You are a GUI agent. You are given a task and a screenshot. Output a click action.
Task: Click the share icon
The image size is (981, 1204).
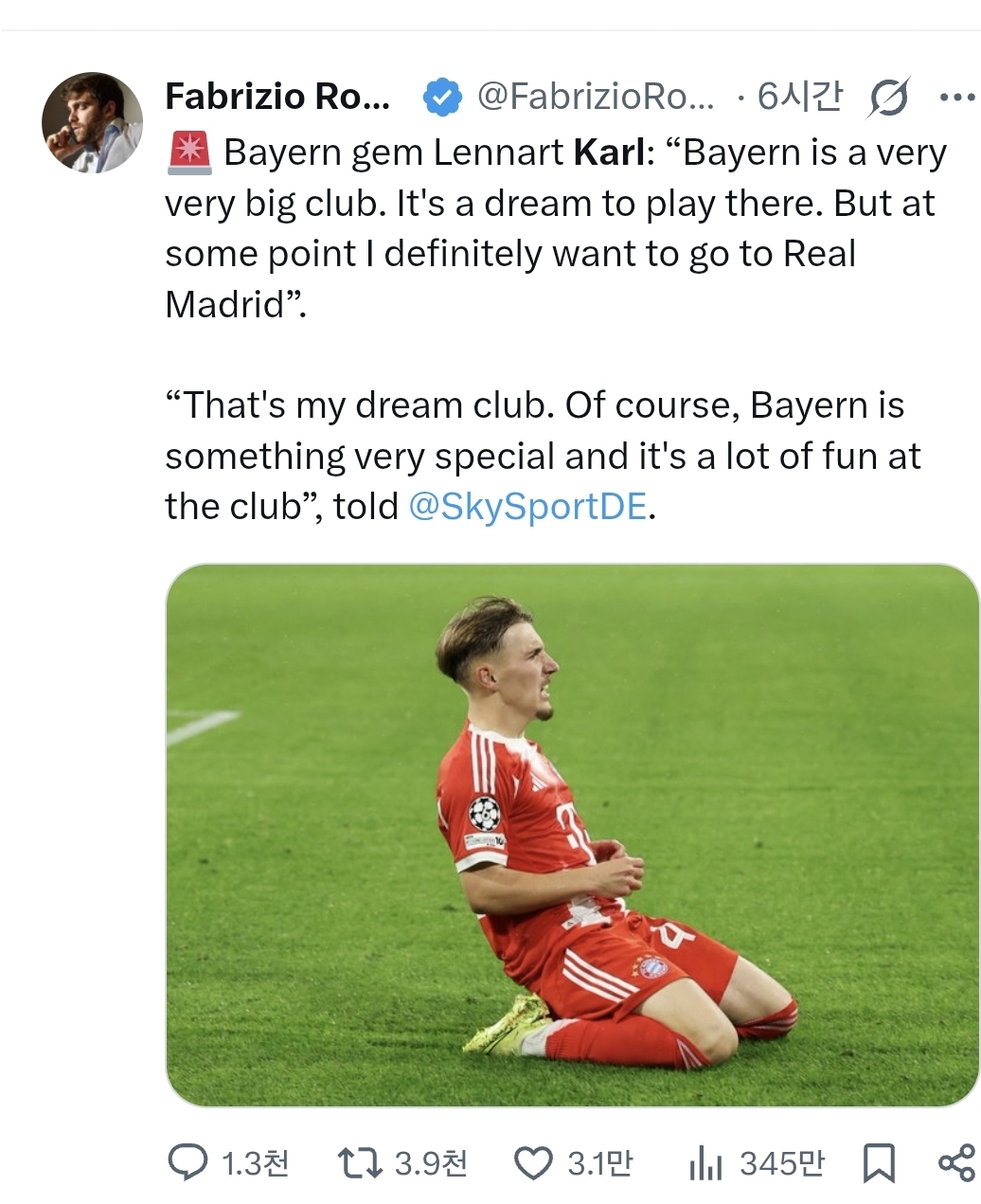tap(956, 1162)
